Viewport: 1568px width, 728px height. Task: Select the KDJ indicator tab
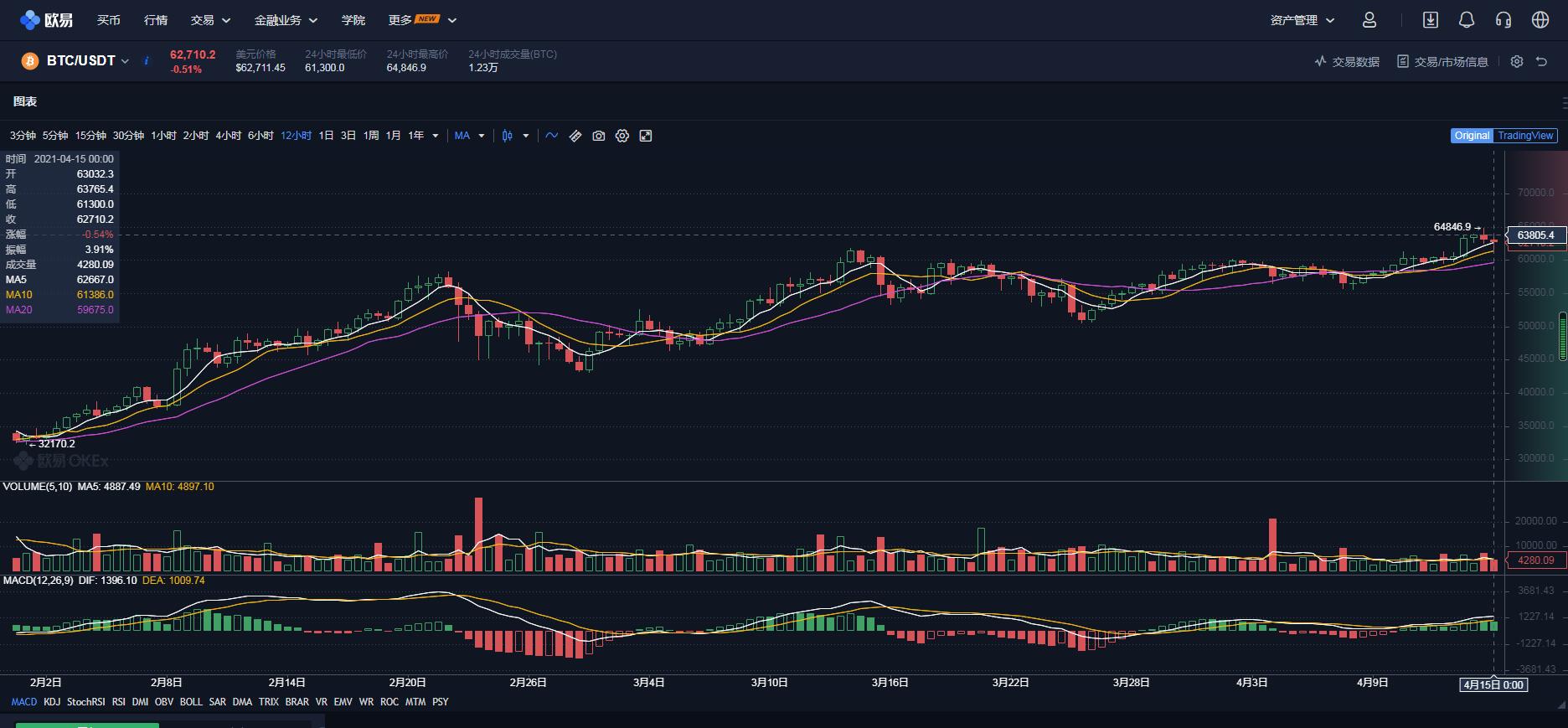[x=52, y=702]
